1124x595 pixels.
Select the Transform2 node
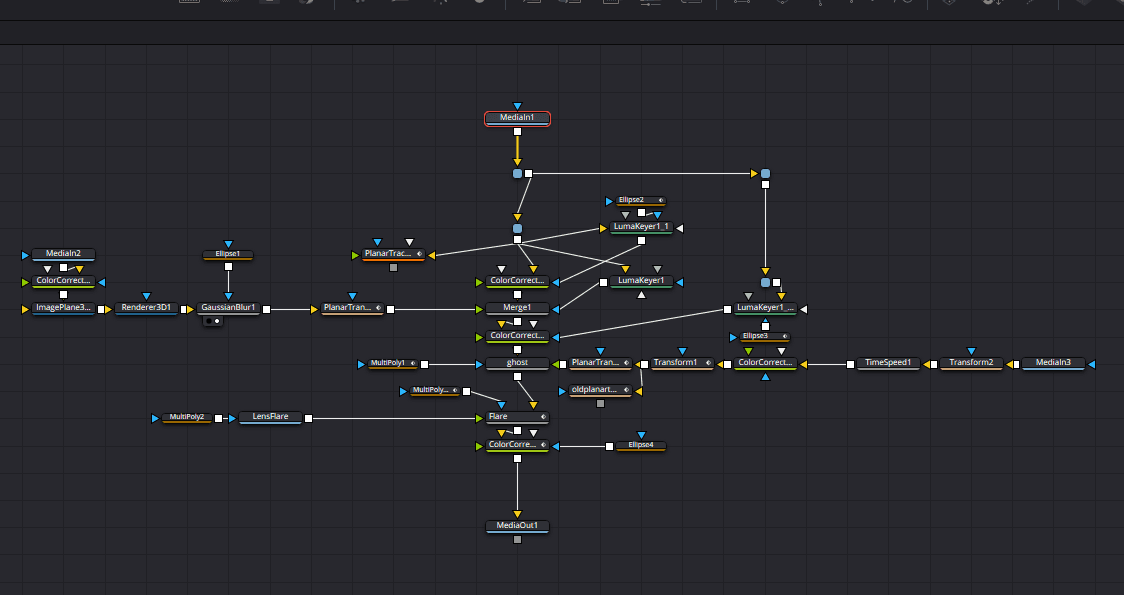tap(971, 363)
